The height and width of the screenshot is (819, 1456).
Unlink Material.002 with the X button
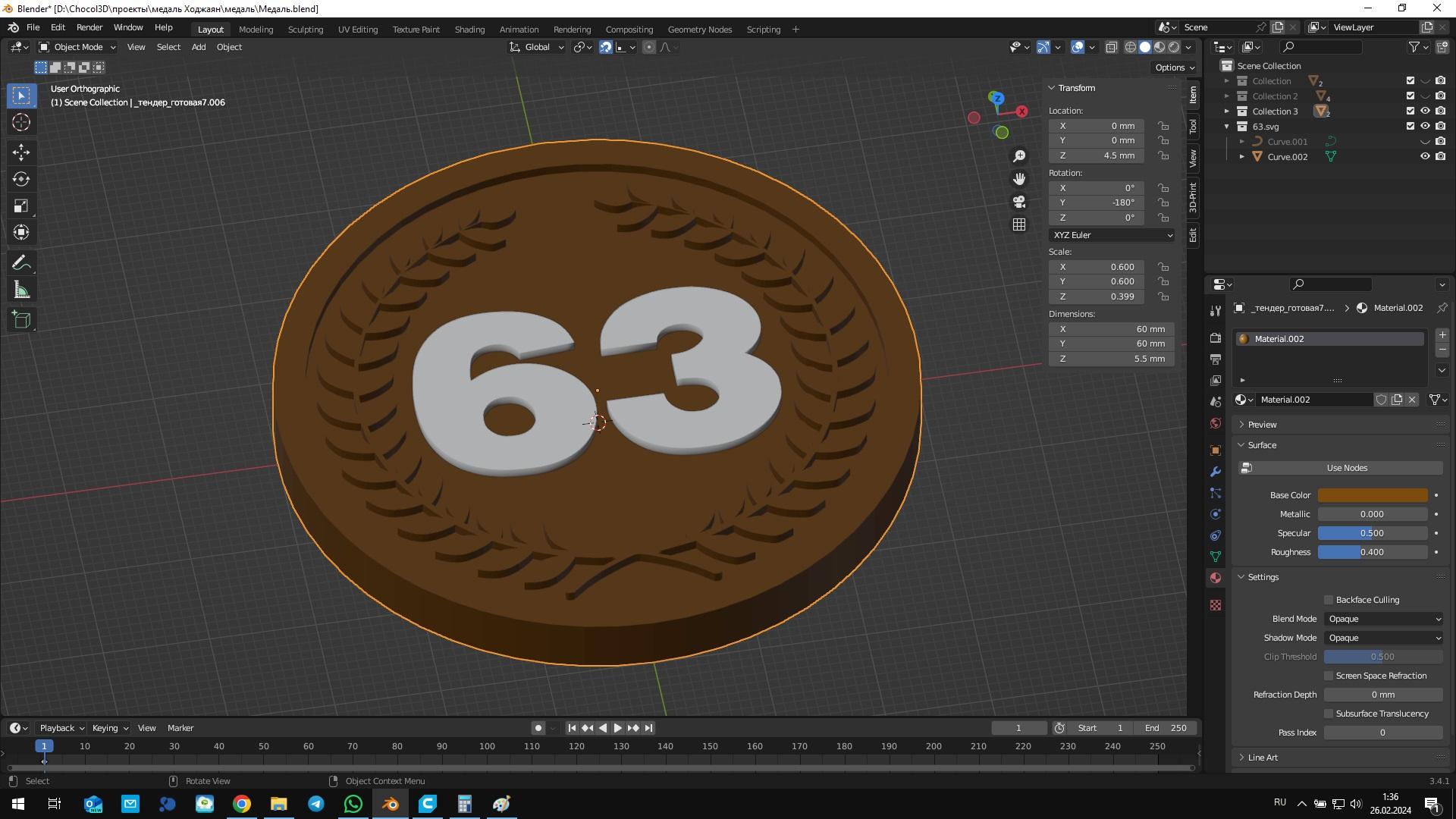(1412, 400)
